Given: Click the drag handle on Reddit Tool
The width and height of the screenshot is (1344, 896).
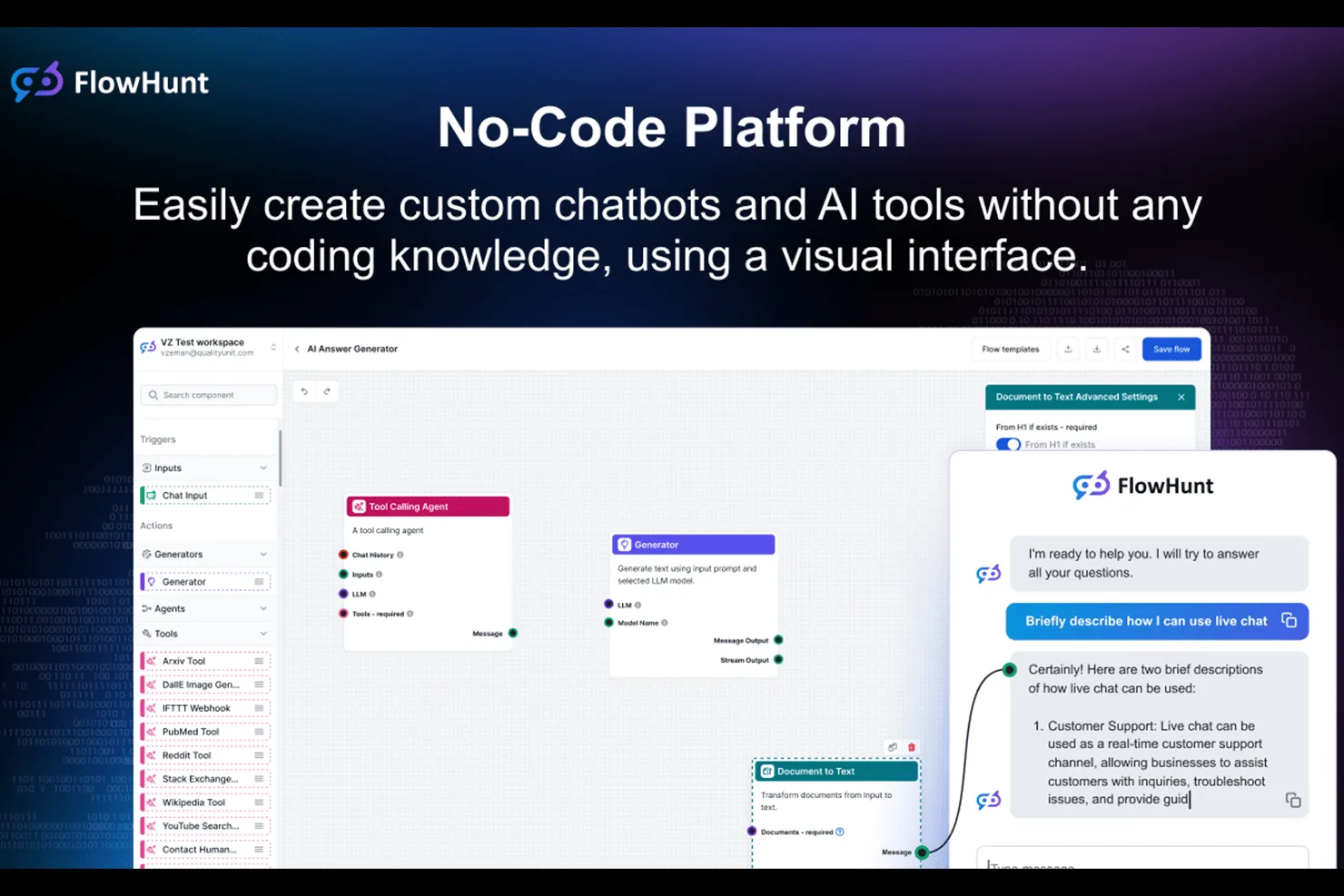Looking at the screenshot, I should pyautogui.click(x=259, y=755).
